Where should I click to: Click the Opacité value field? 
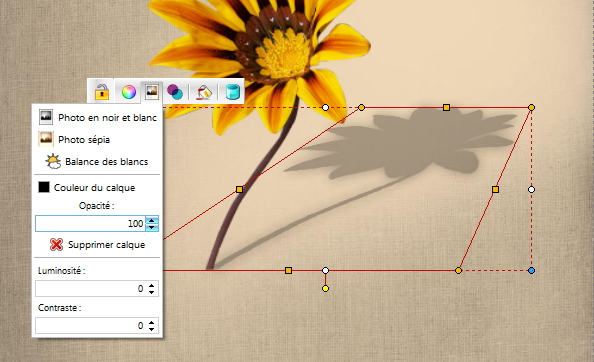(90, 223)
